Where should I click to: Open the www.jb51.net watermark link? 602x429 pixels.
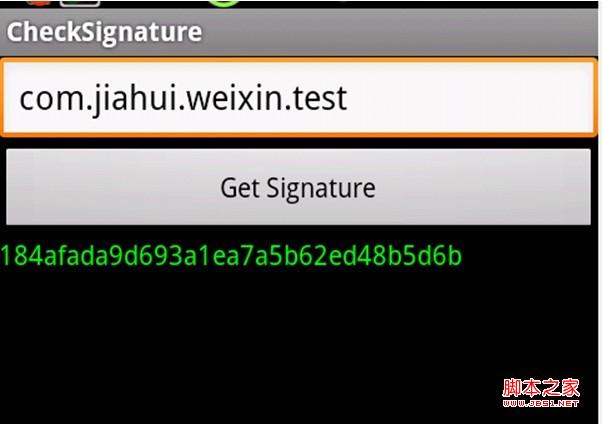coord(541,403)
